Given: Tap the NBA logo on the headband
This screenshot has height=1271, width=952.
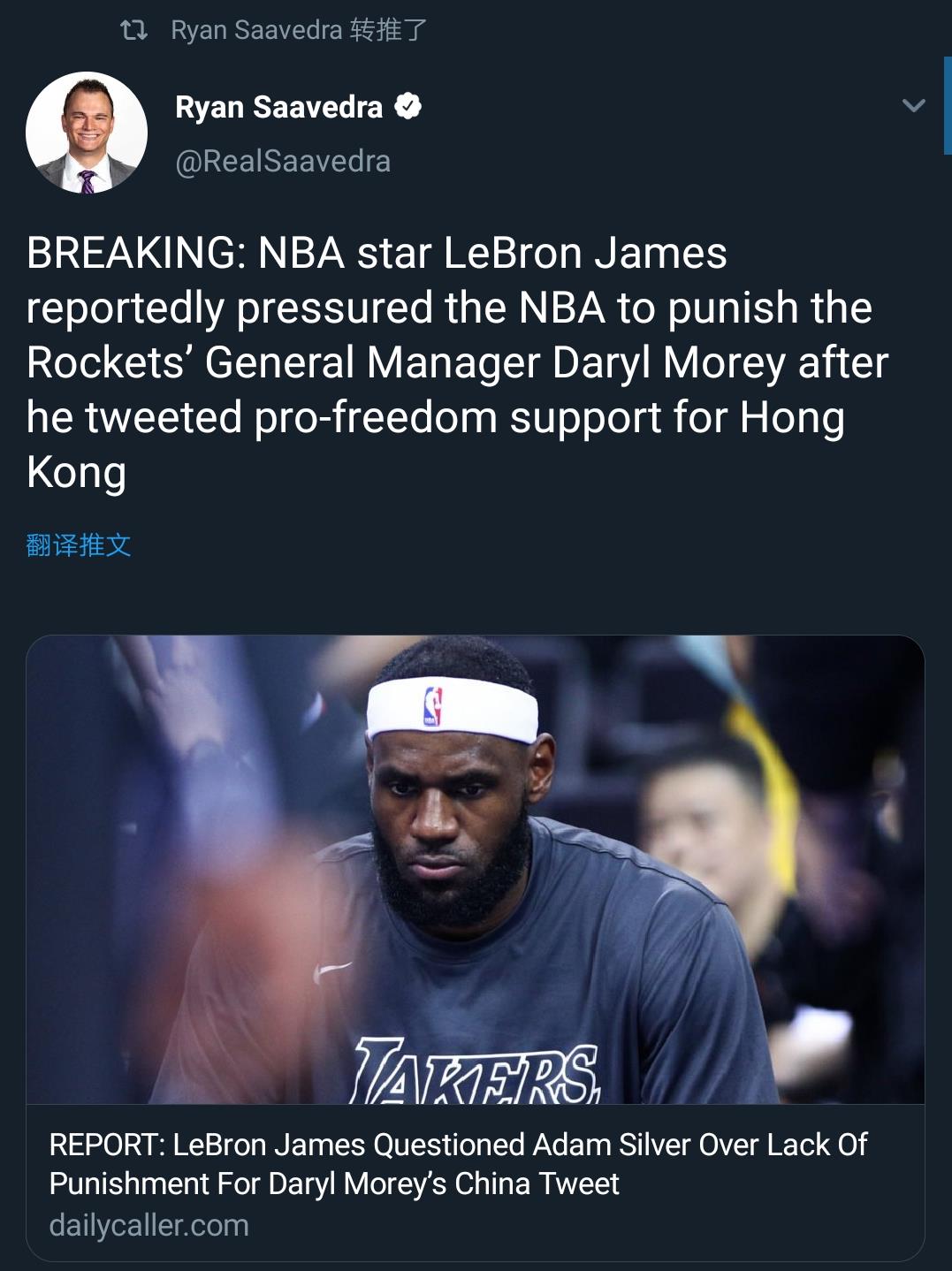Looking at the screenshot, I should coord(432,707).
